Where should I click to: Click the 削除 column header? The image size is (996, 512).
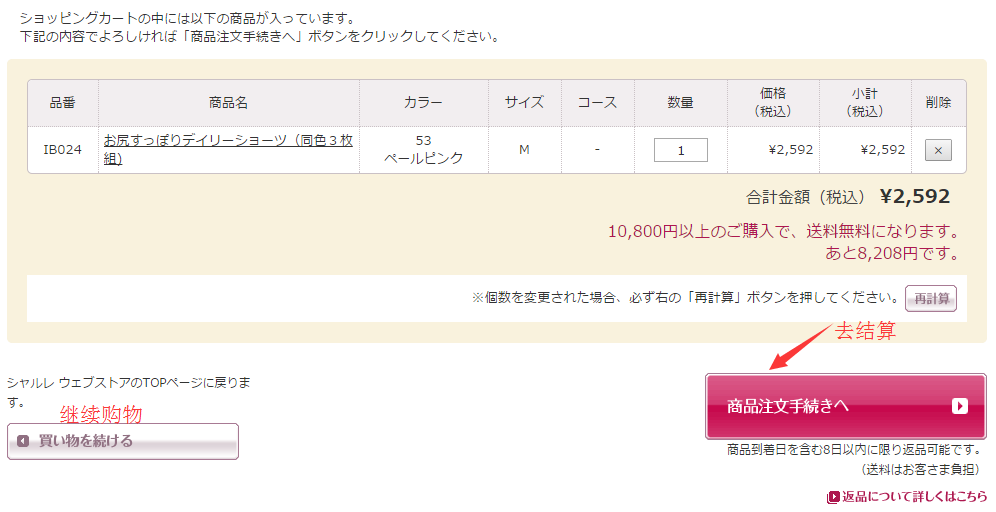938,102
